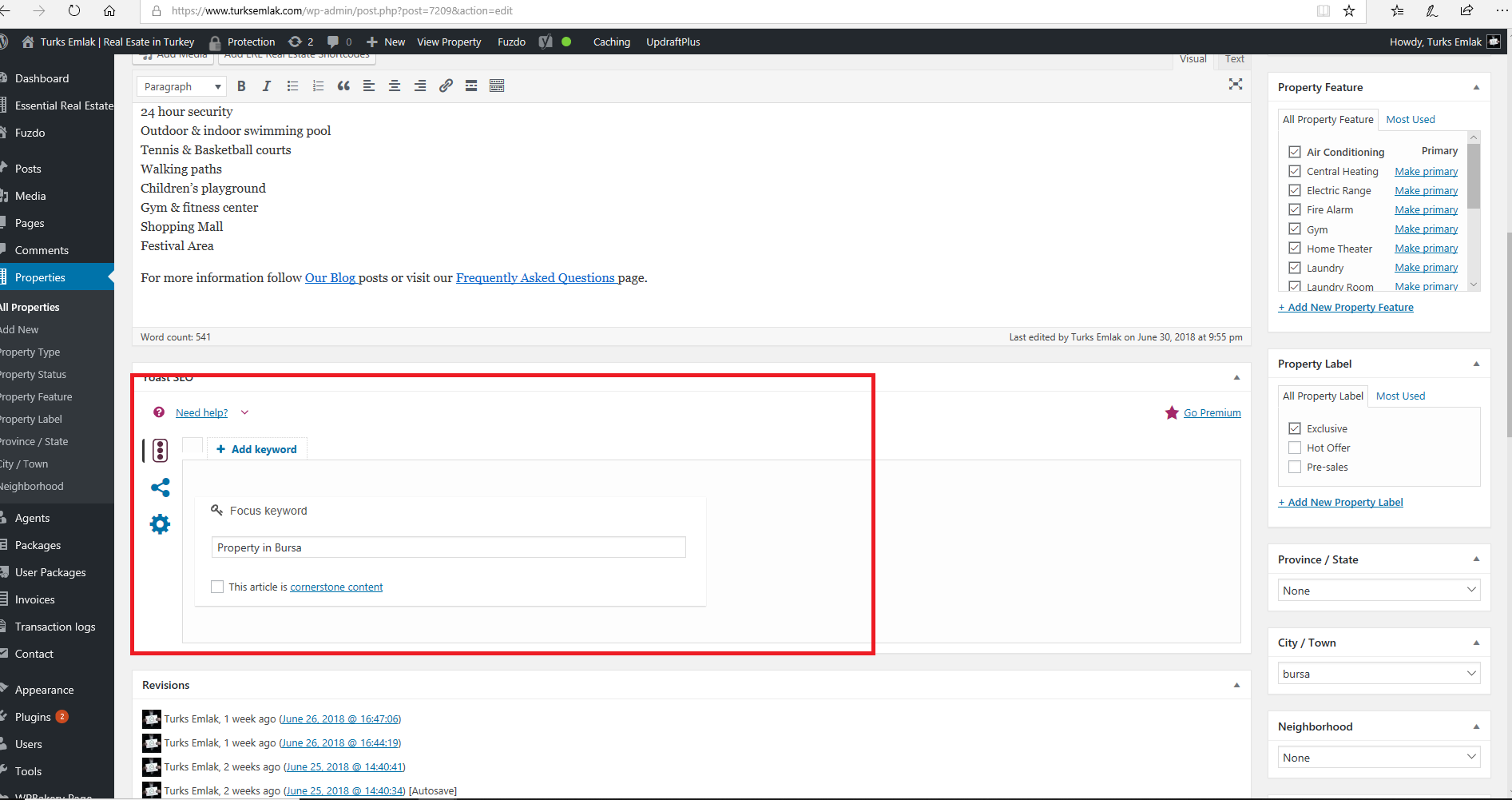
Task: Open Yoast SEO settings gear
Action: 160,523
